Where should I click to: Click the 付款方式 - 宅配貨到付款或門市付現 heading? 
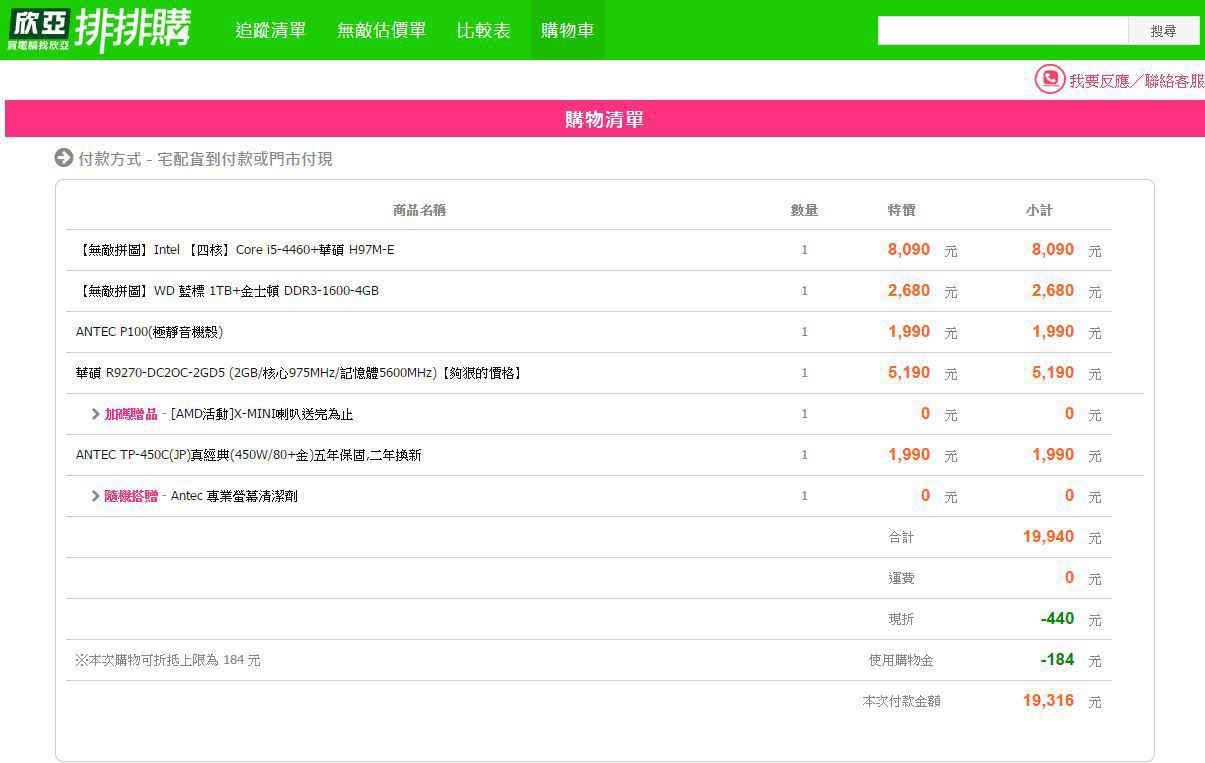click(205, 159)
